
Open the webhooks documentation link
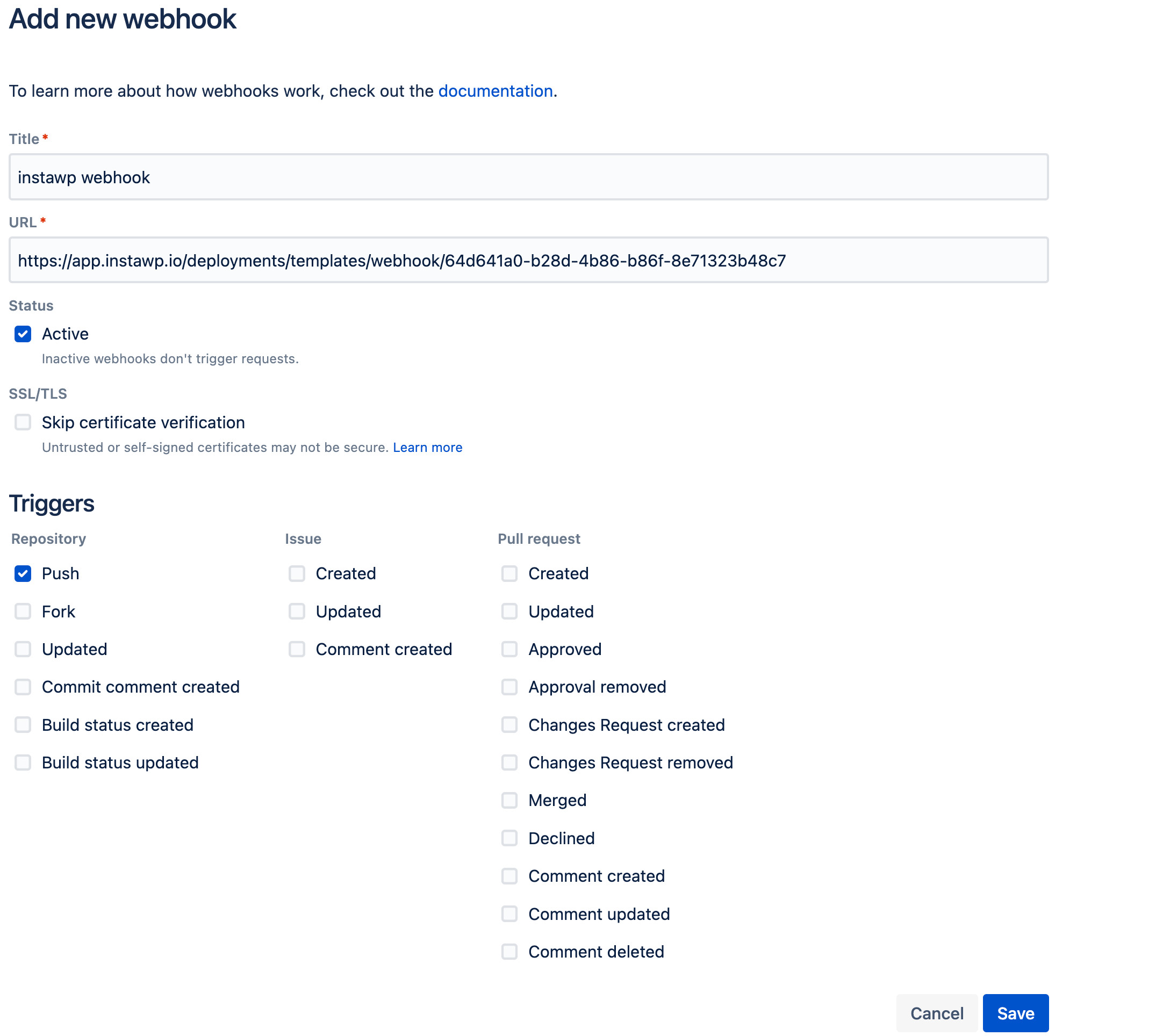pos(496,91)
